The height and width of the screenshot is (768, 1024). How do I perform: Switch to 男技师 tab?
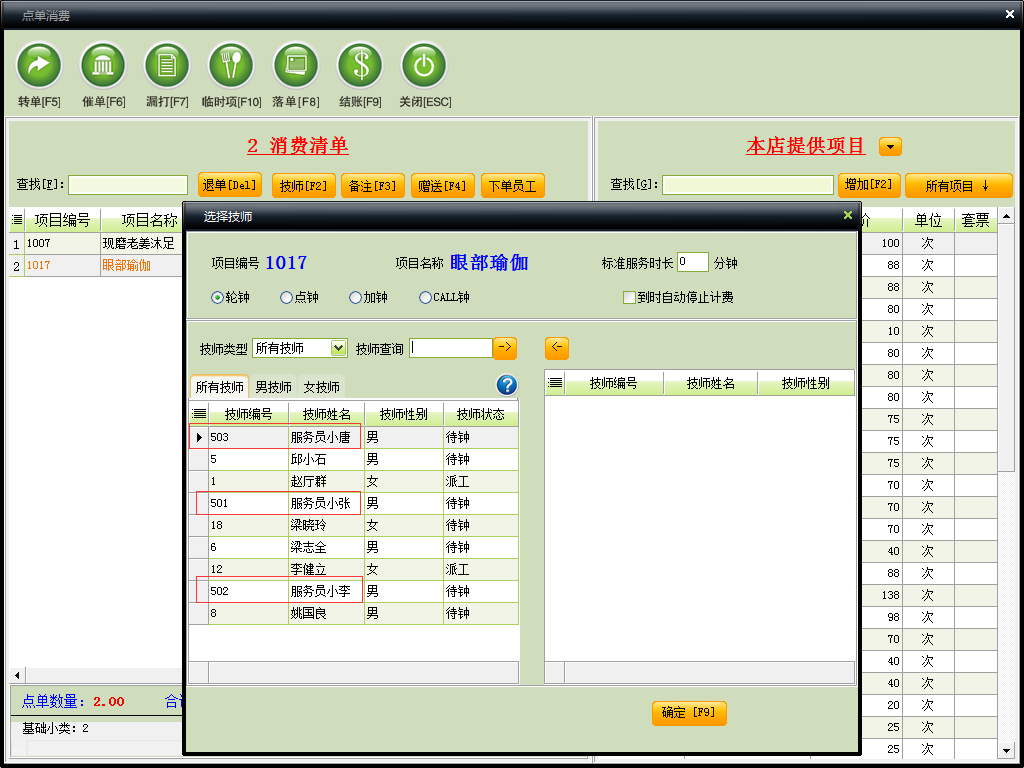pyautogui.click(x=273, y=387)
